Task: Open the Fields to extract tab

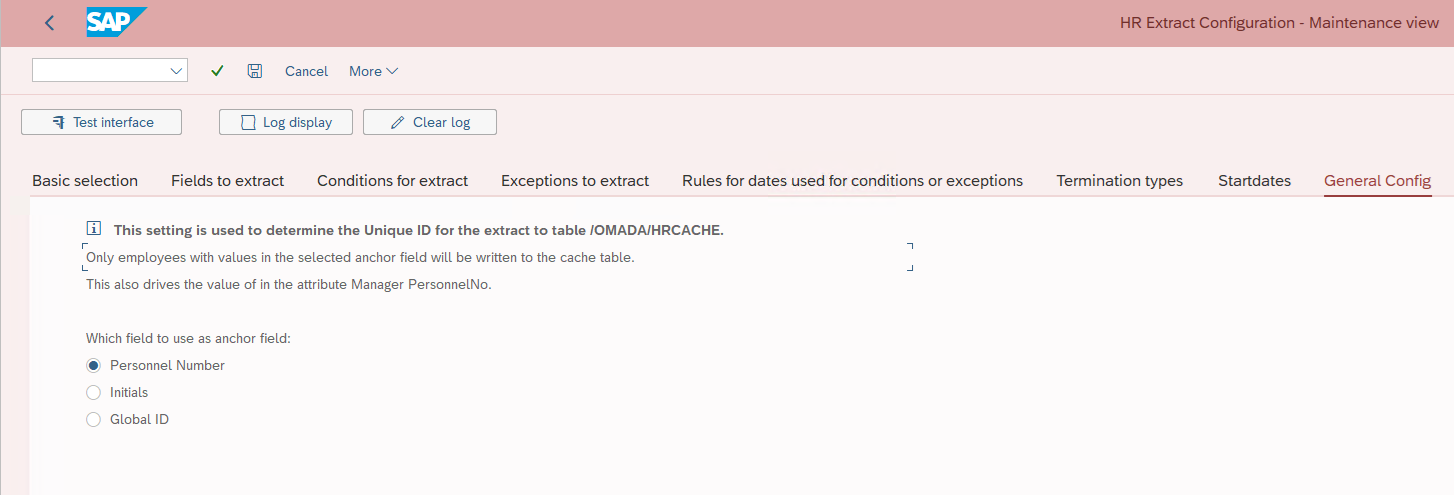Action: pos(228,181)
